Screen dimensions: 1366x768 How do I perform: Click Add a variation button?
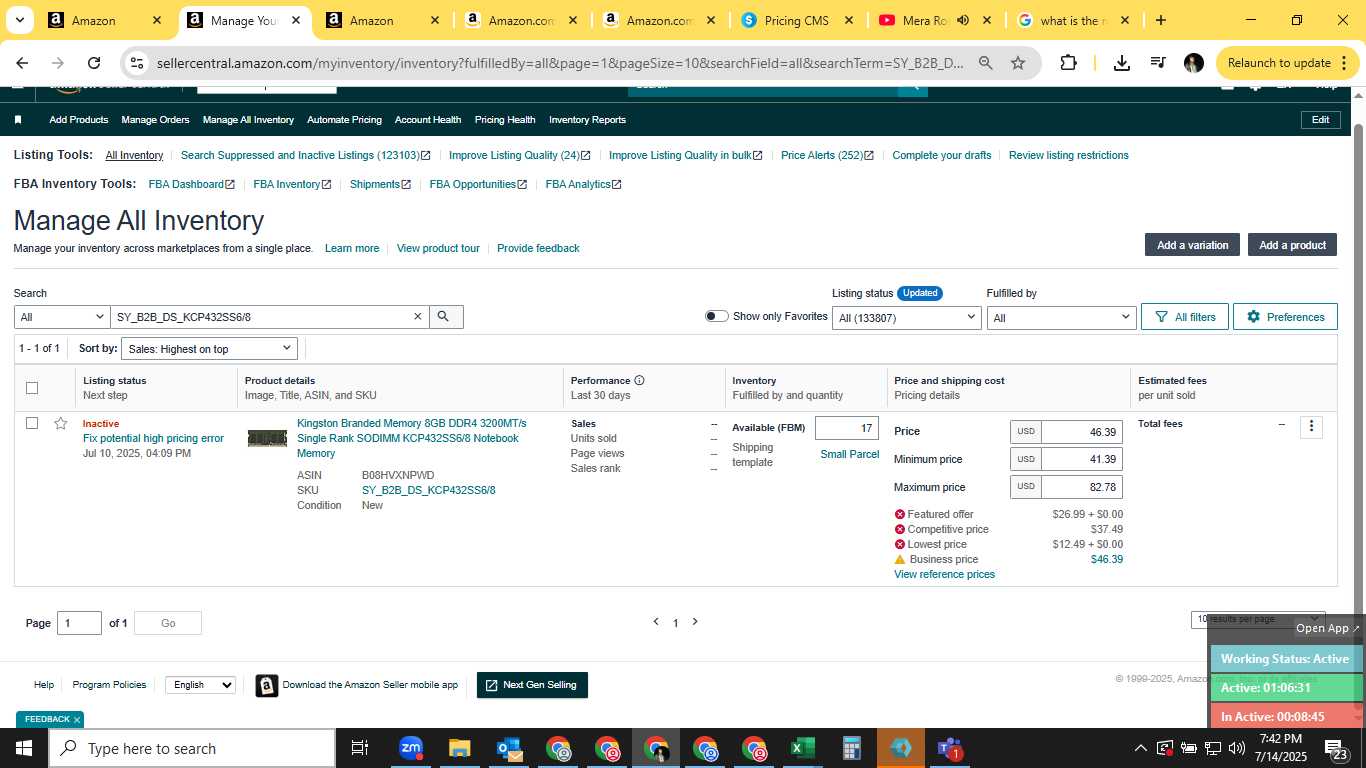pyautogui.click(x=1192, y=245)
